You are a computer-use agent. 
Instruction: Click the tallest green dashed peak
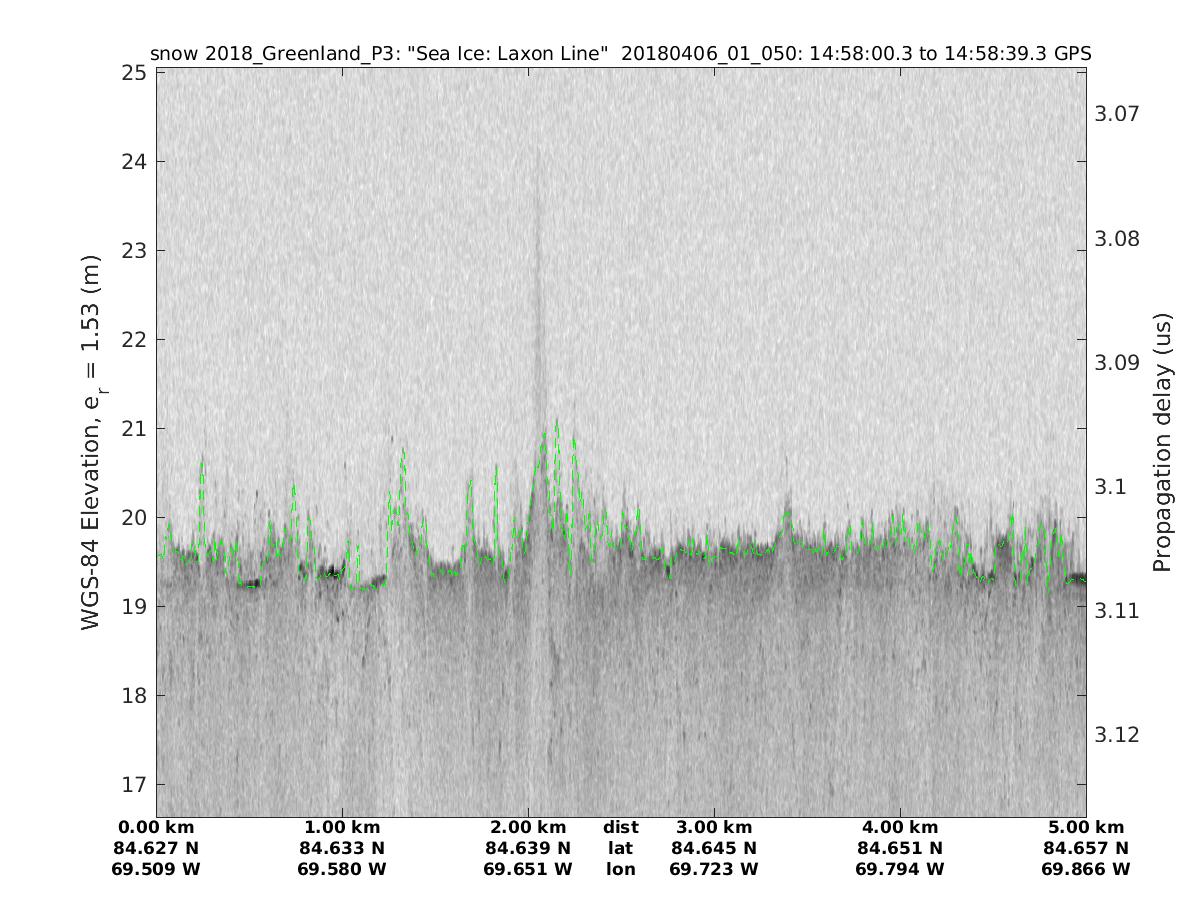pyautogui.click(x=556, y=422)
